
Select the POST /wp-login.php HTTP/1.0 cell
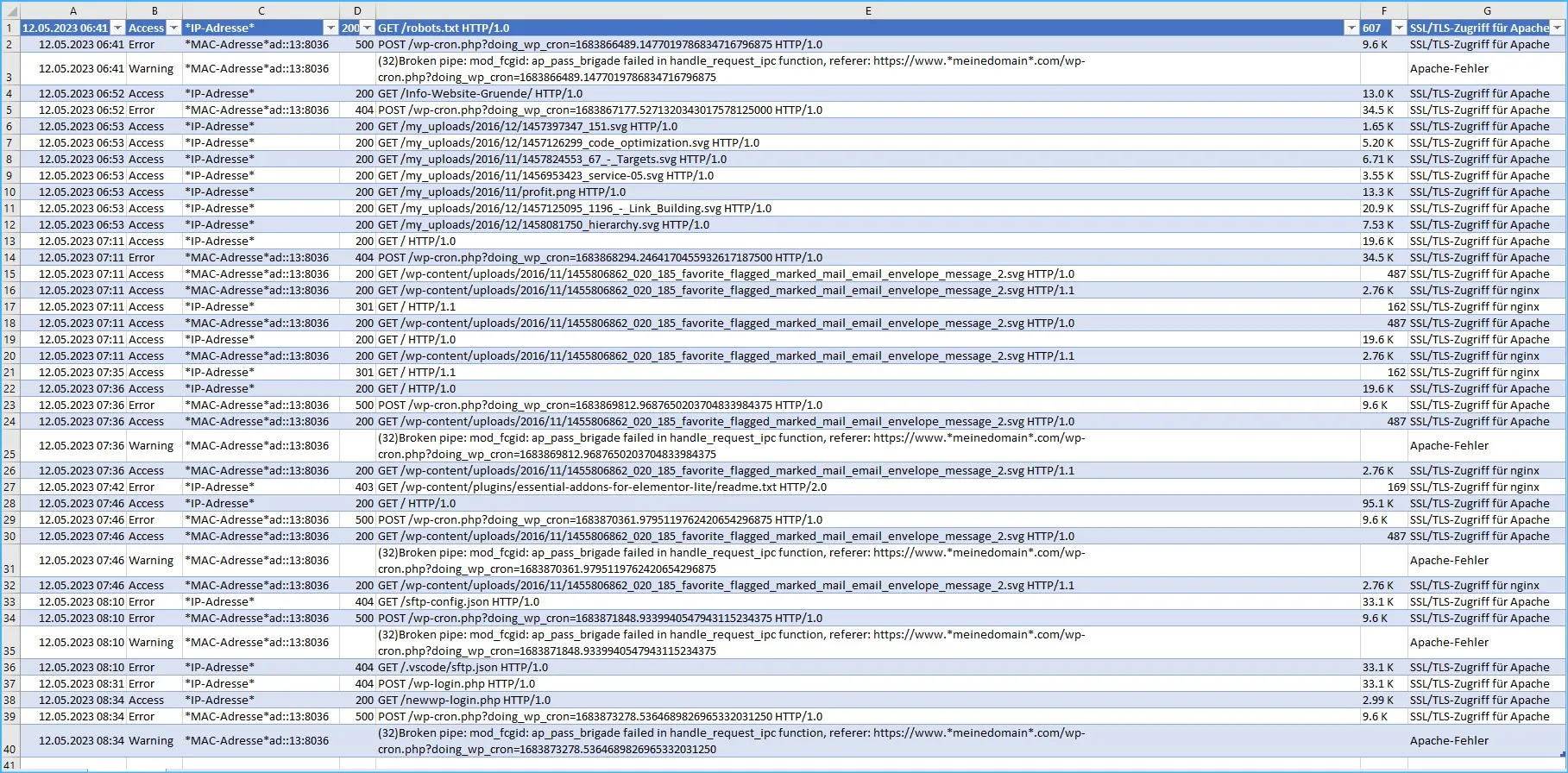(x=868, y=684)
